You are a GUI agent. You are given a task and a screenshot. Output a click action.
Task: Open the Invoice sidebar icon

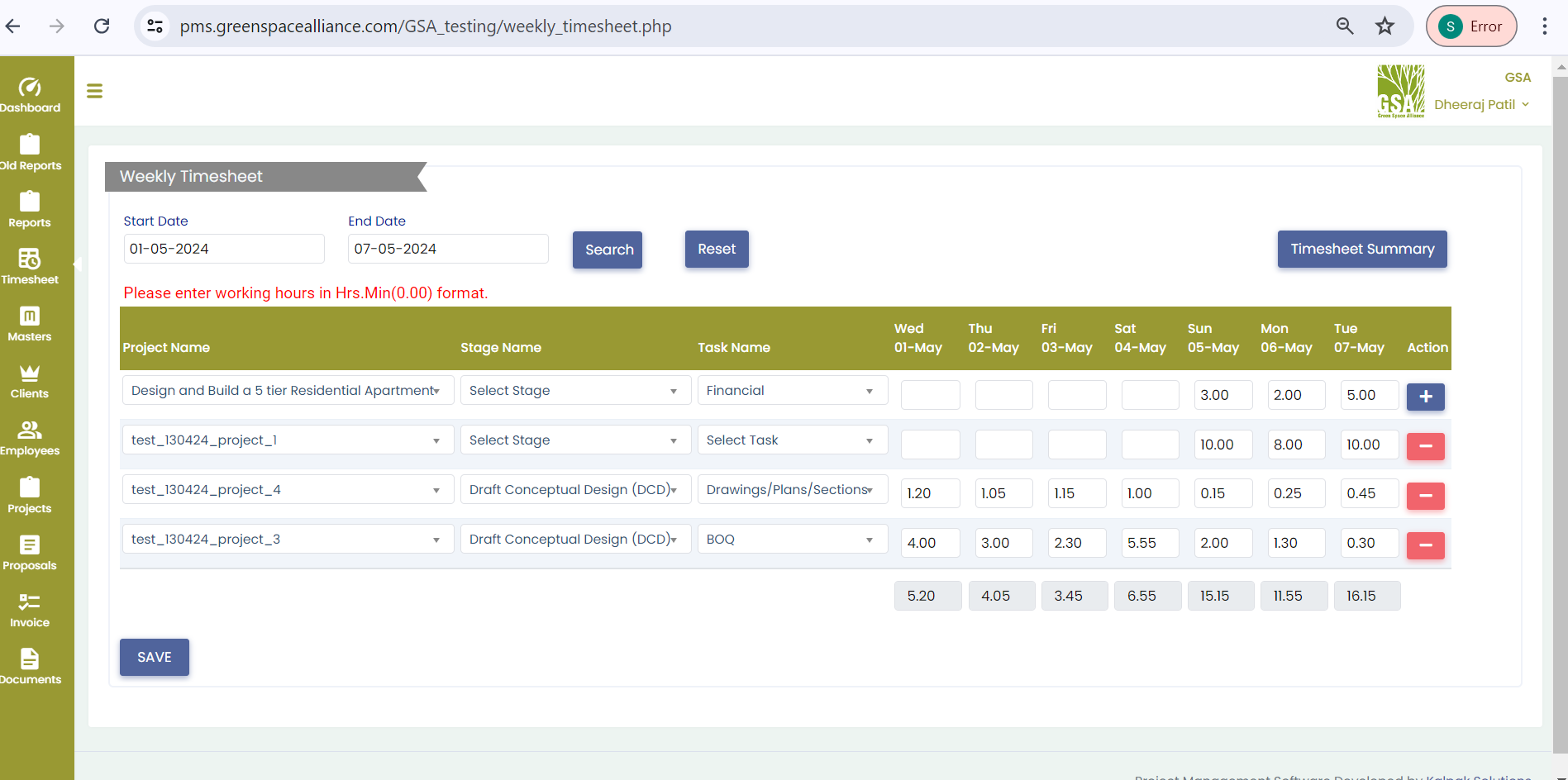[30, 602]
